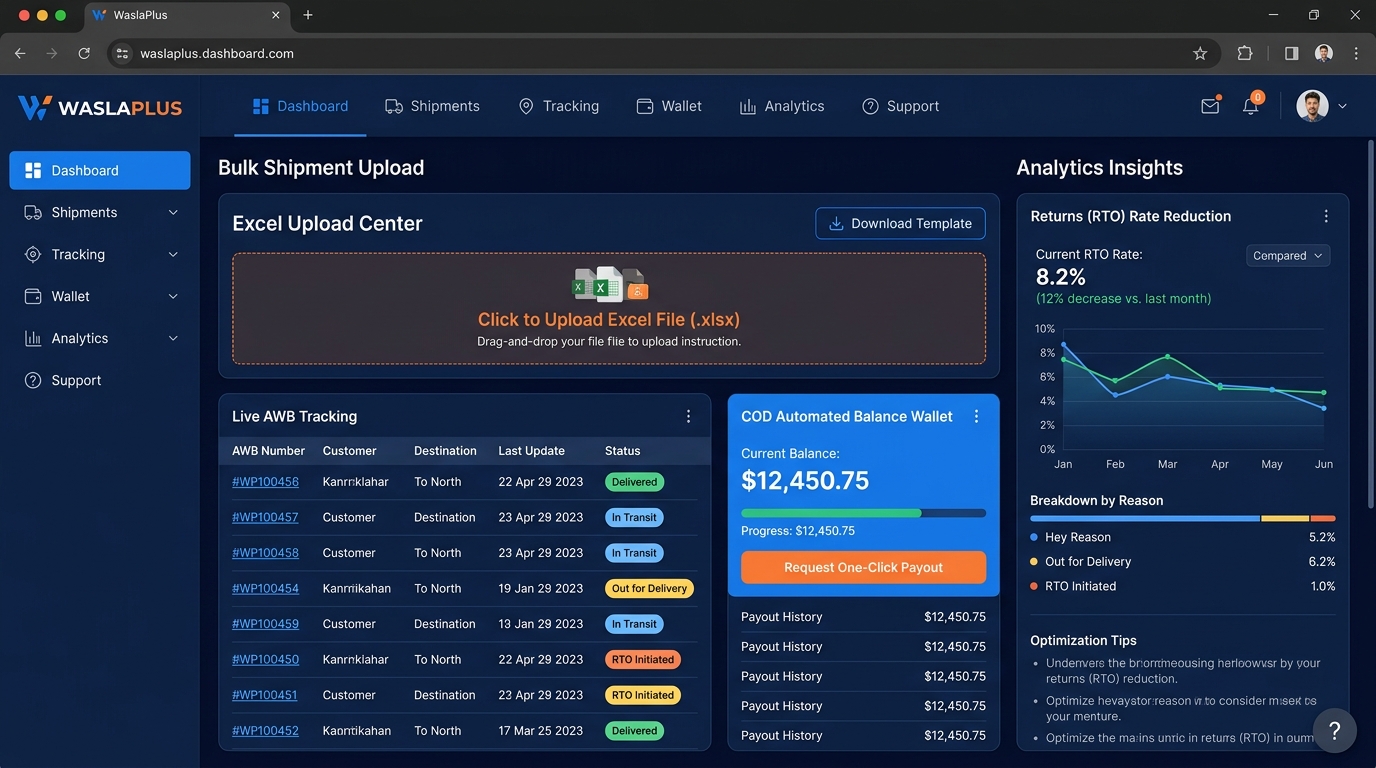Click the Out for Delivery status badge
This screenshot has height=768, width=1376.
650,589
